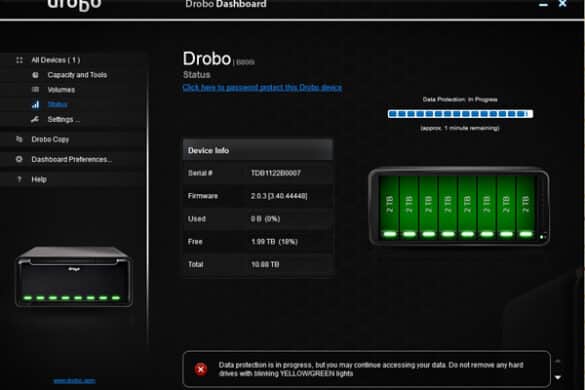Click the approx. 1 minute remaining text
Screen dimensions: 585x390
[460, 128]
